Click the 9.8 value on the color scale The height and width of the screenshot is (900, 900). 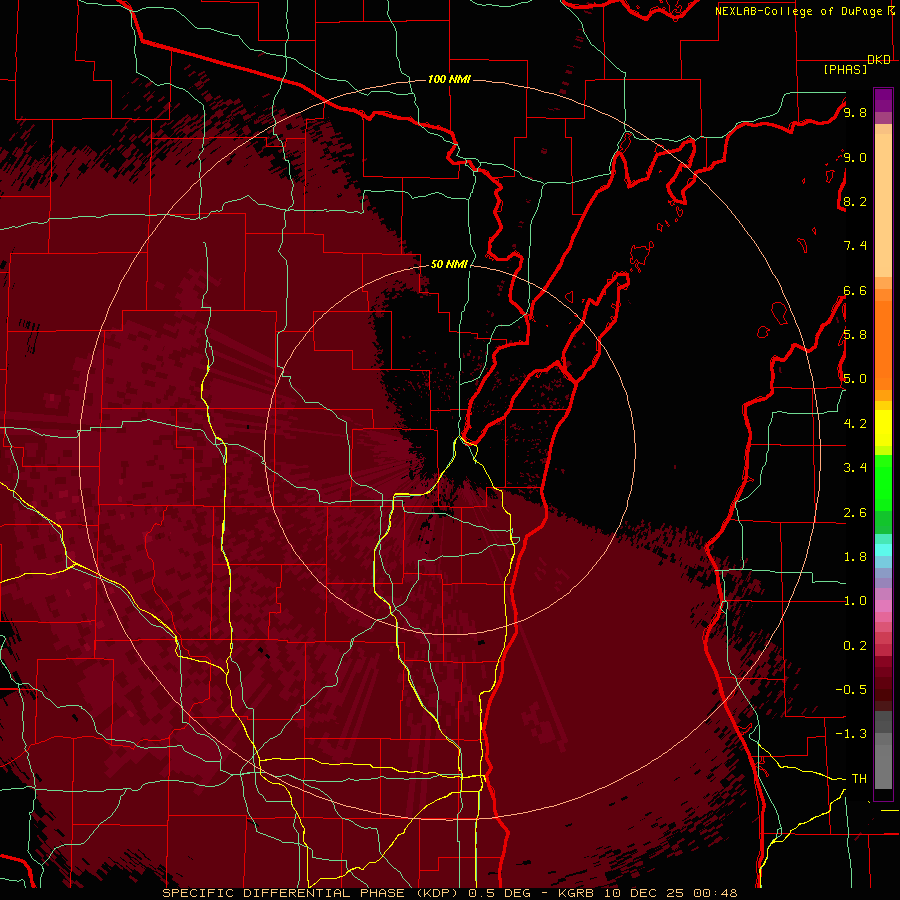(x=855, y=112)
